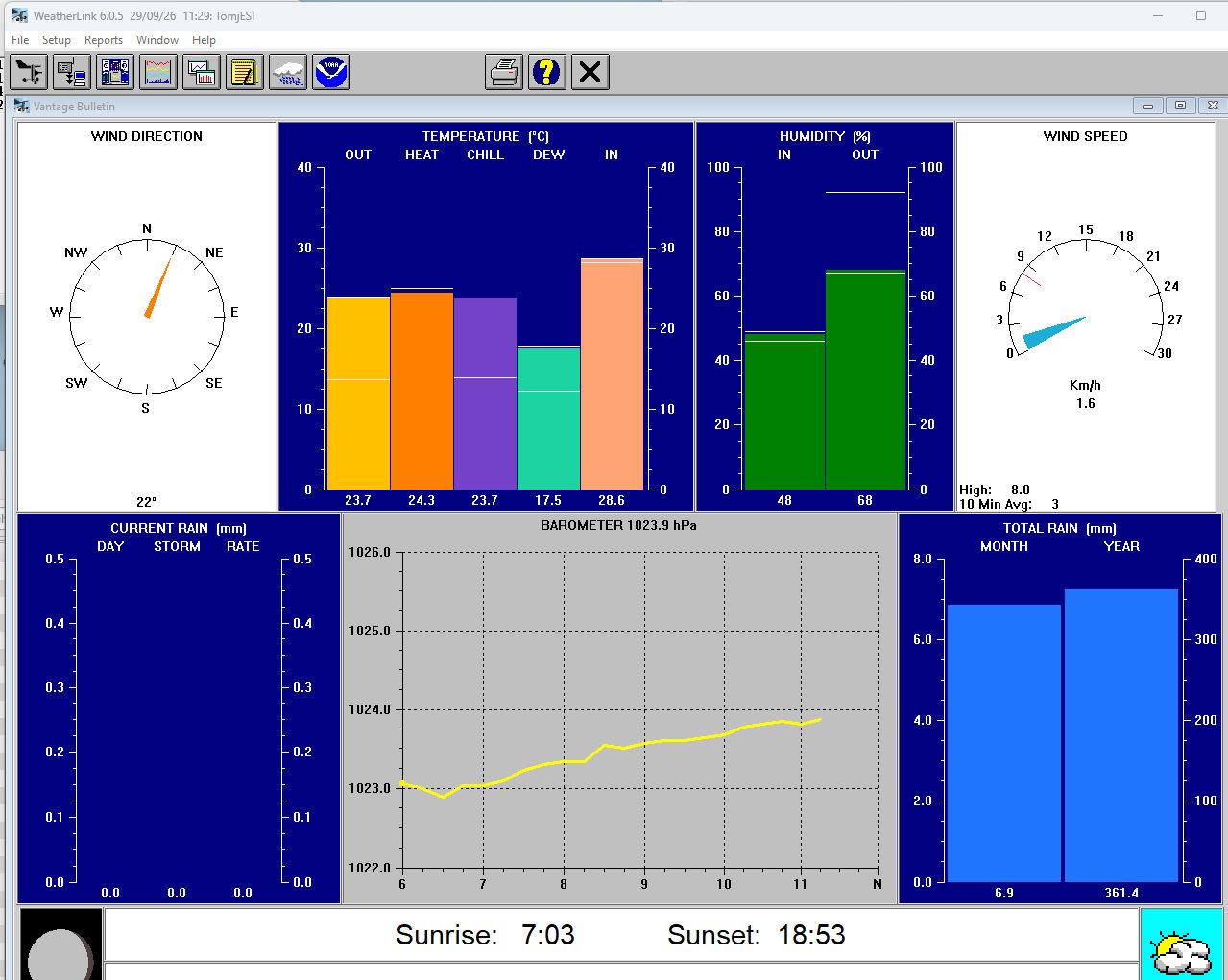The width and height of the screenshot is (1228, 980).
Task: Click the black X toolbar button
Action: point(590,72)
